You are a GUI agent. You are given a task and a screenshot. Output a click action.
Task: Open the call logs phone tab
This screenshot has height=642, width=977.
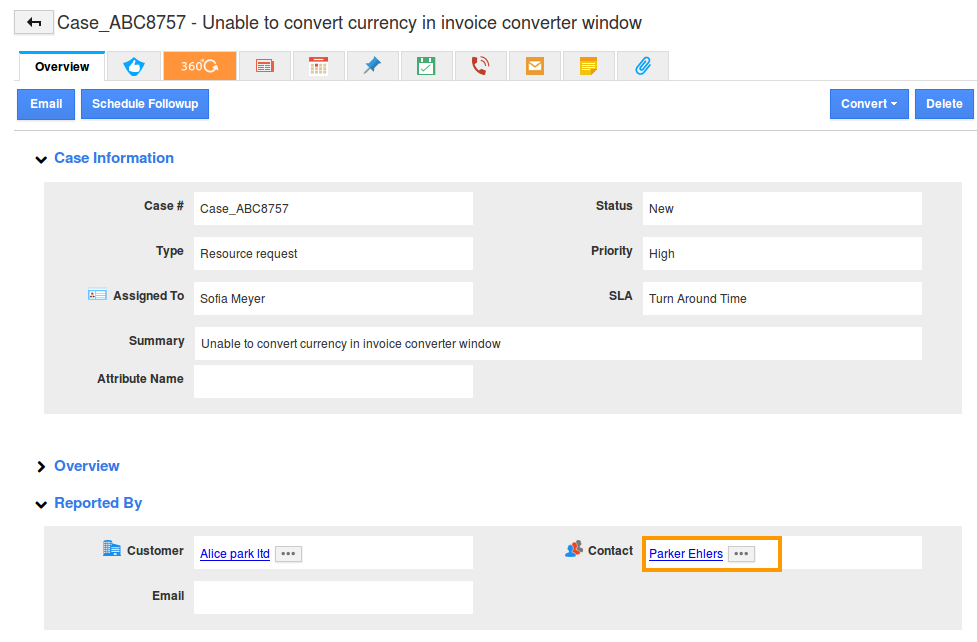pos(480,66)
